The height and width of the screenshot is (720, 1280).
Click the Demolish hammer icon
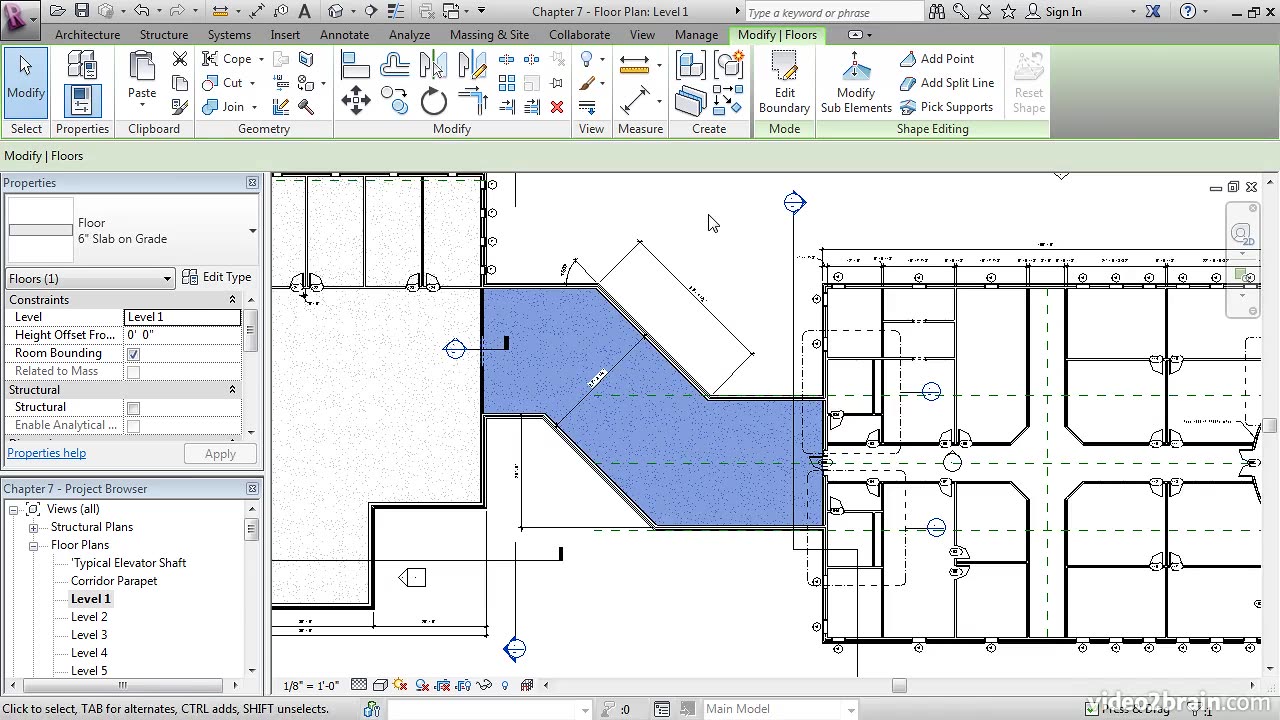click(x=306, y=107)
